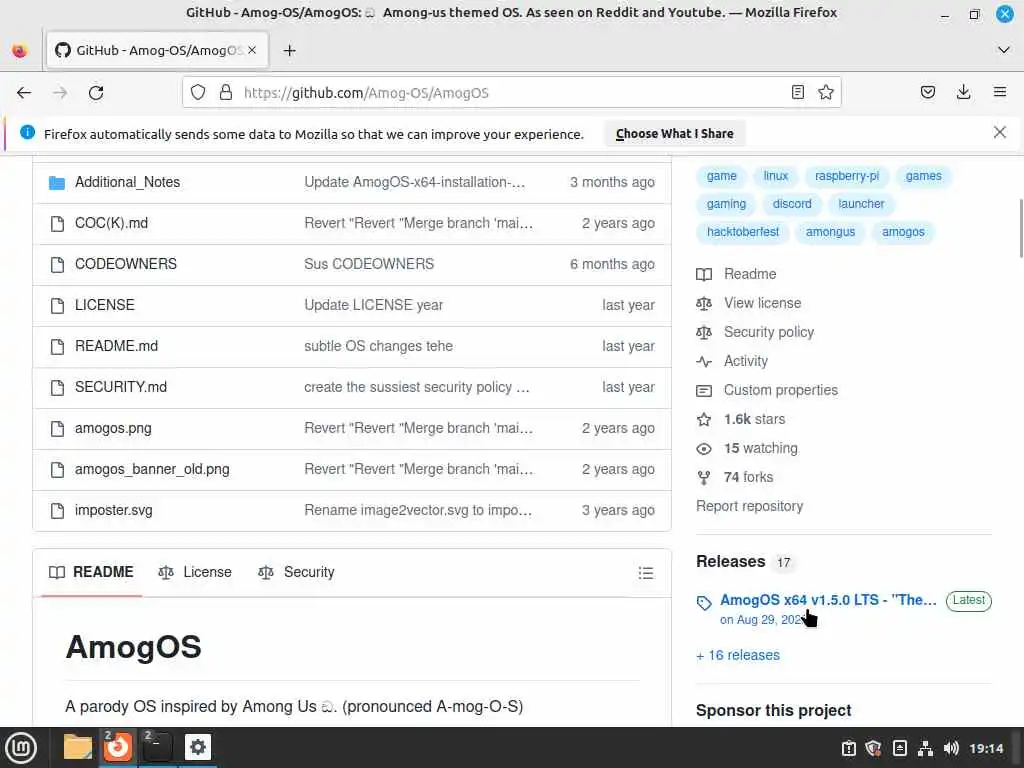Close the GitHub Amog-OS tab

tap(252, 50)
